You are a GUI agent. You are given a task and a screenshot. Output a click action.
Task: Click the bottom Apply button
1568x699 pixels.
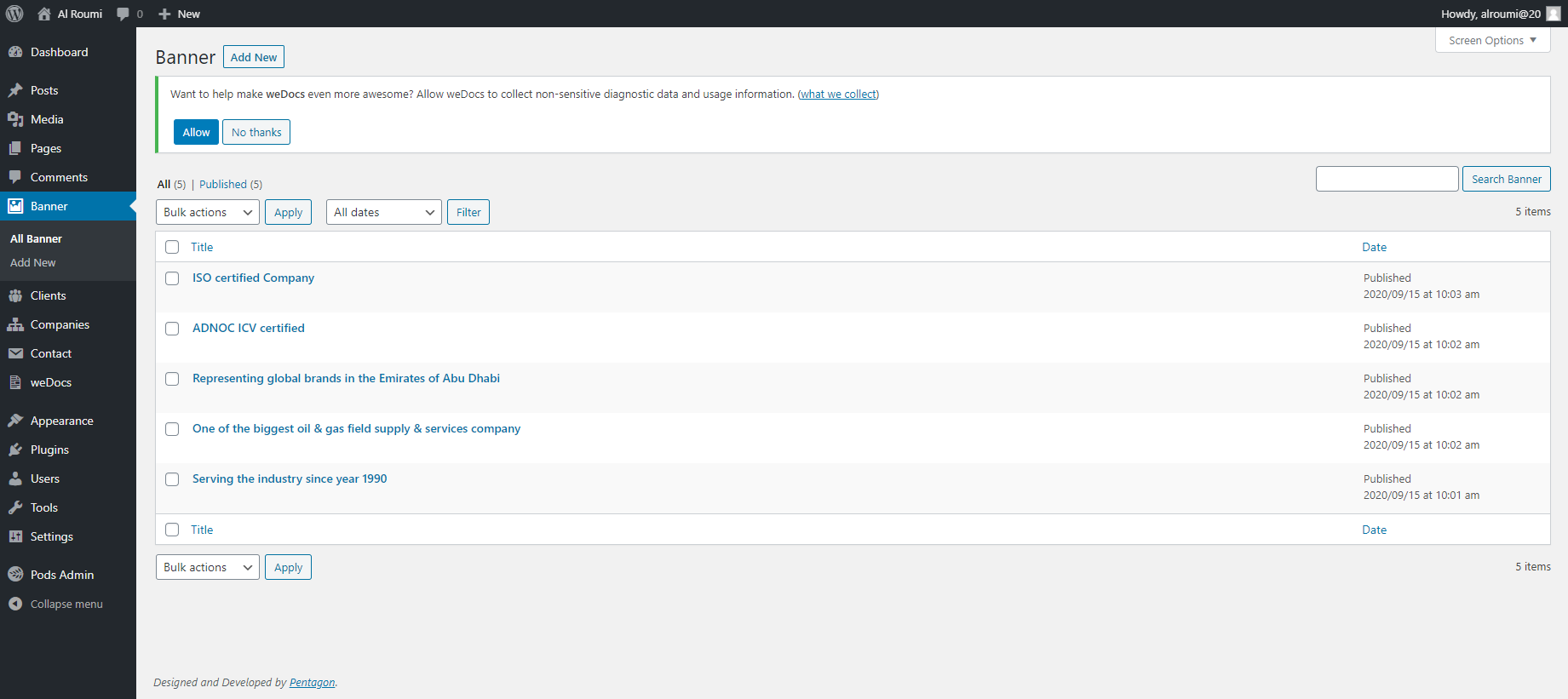point(288,567)
